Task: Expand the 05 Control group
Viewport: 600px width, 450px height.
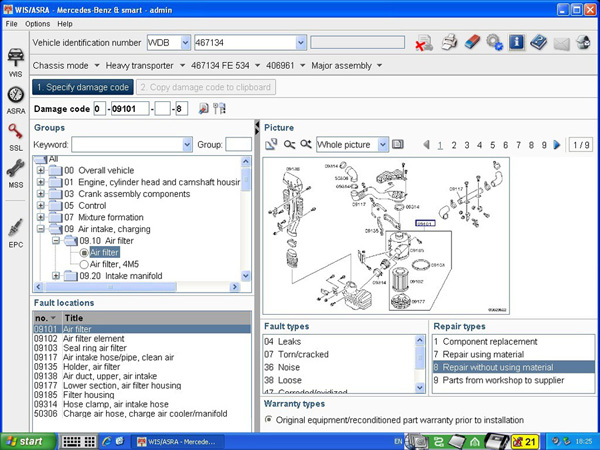Action: point(41,205)
